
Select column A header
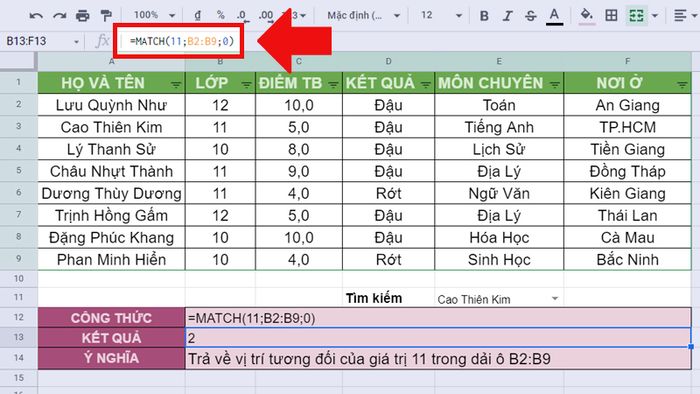point(111,62)
